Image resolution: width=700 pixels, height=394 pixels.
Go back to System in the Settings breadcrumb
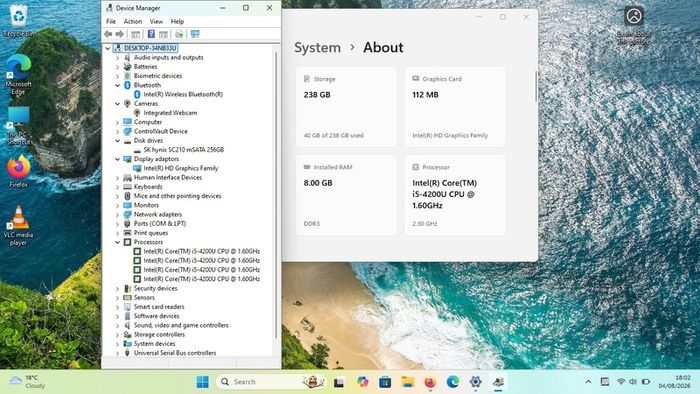(x=317, y=47)
